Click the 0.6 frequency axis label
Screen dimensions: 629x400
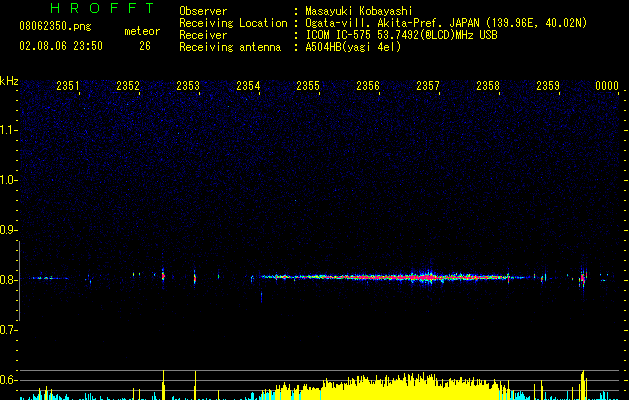pyautogui.click(x=8, y=380)
